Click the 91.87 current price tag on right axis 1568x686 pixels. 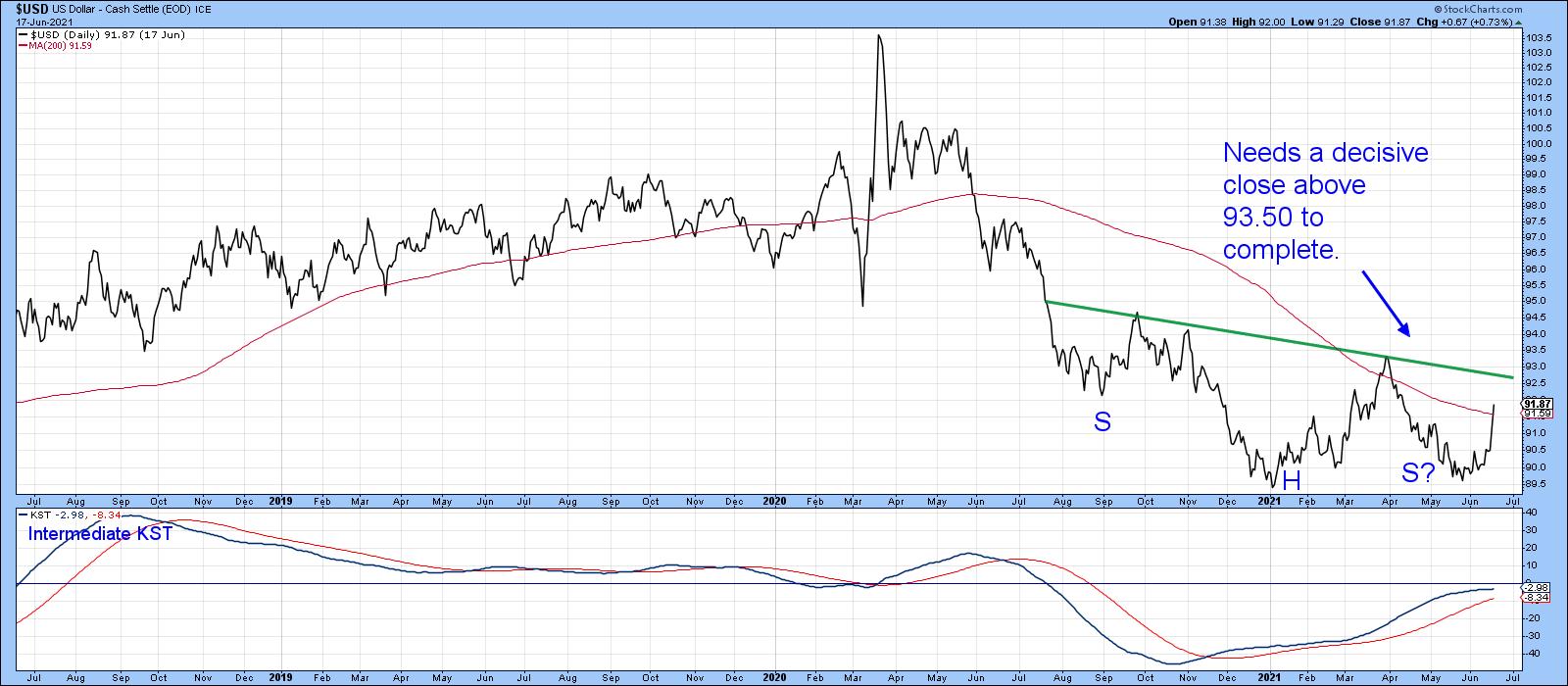(1534, 403)
